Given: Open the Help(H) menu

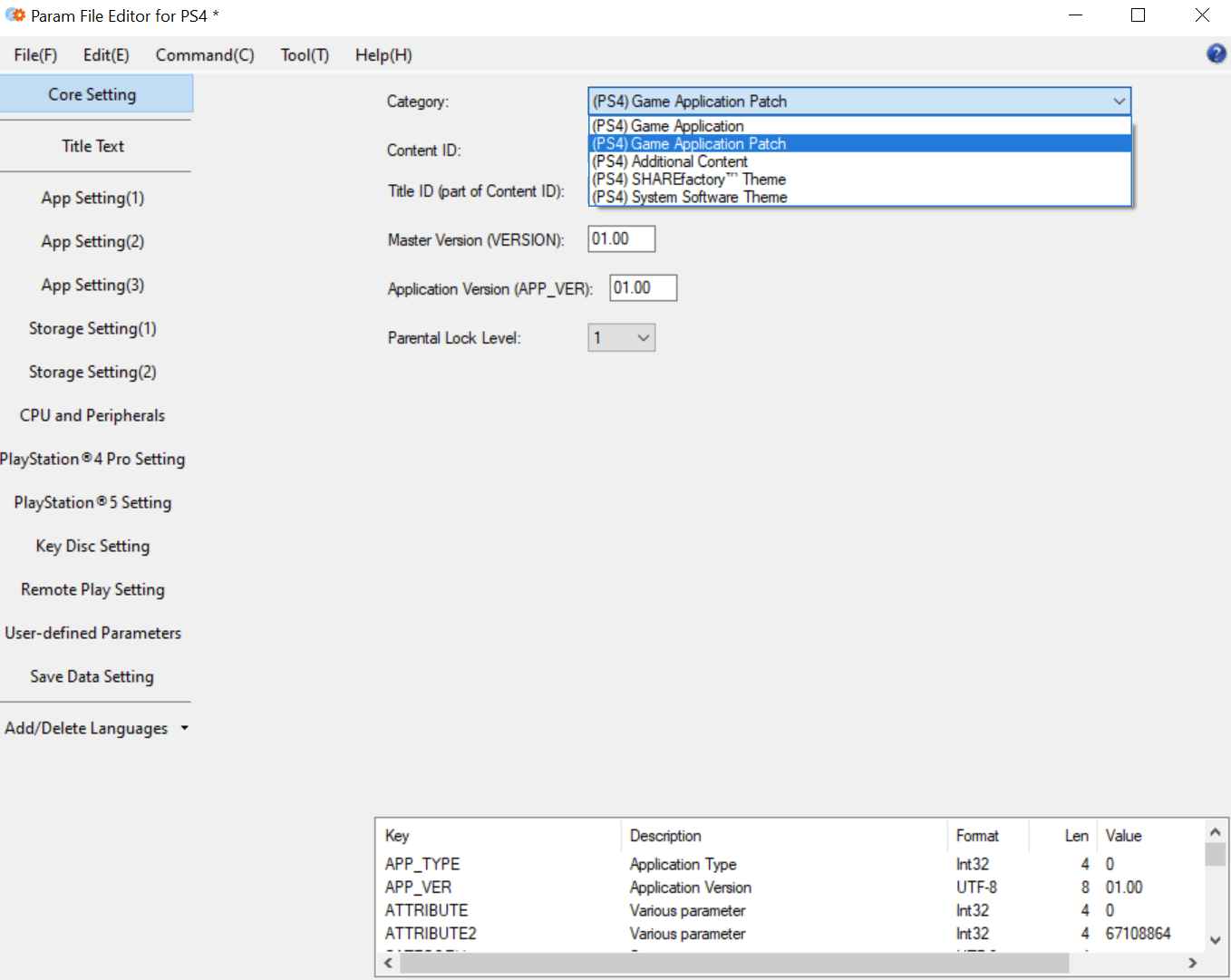Looking at the screenshot, I should (383, 55).
